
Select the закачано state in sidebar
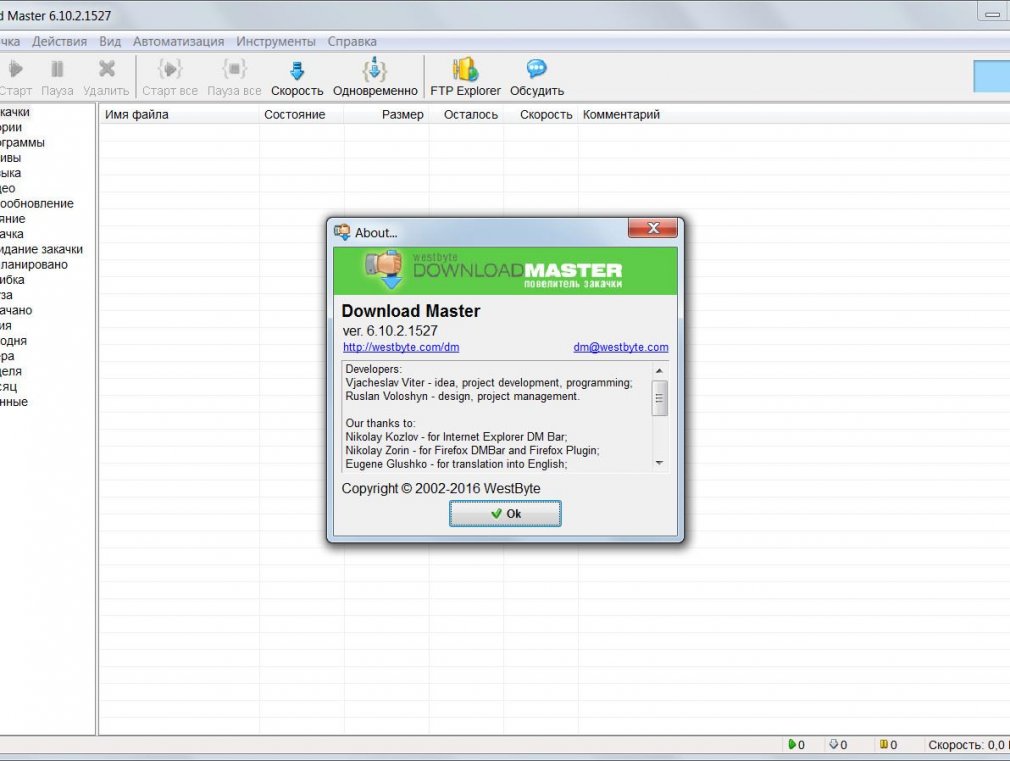click(16, 311)
